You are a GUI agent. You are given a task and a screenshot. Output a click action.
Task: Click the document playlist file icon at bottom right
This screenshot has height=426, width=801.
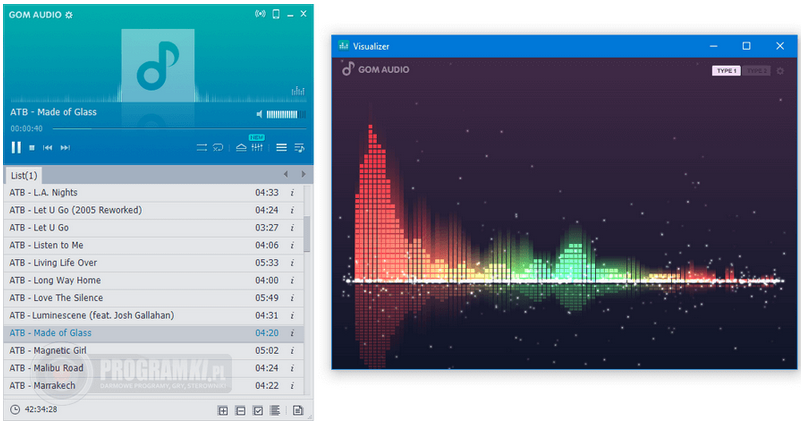click(298, 410)
